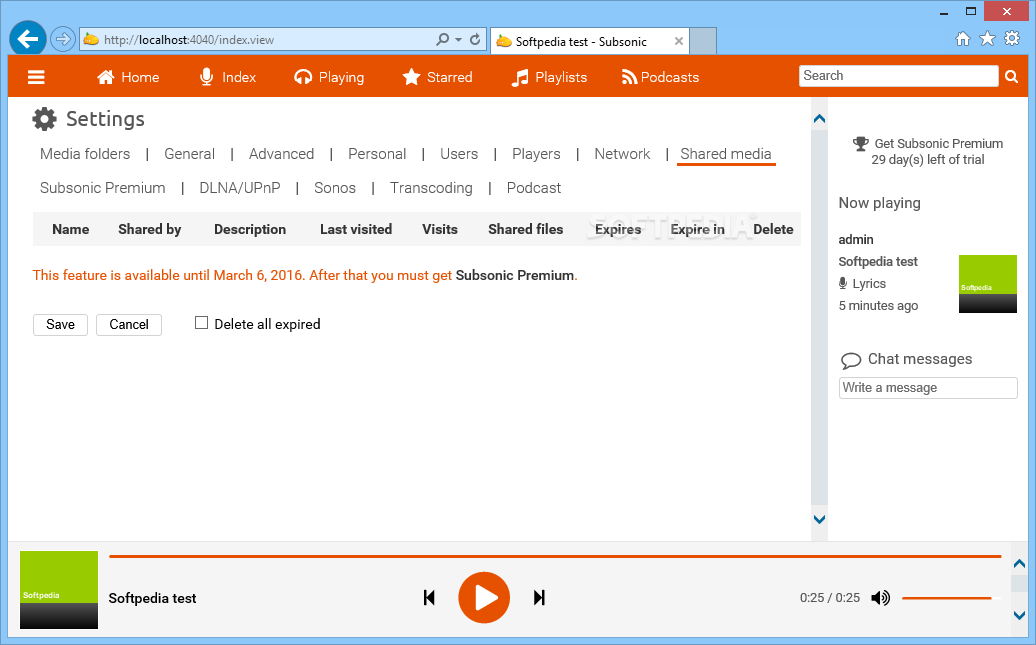Switch to the Media folders tab
Image resolution: width=1036 pixels, height=645 pixels.
85,154
